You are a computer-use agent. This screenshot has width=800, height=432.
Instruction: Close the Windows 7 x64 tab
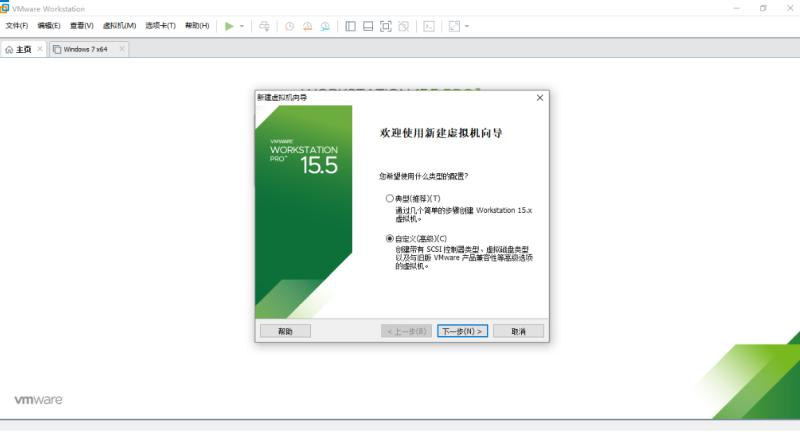click(121, 49)
